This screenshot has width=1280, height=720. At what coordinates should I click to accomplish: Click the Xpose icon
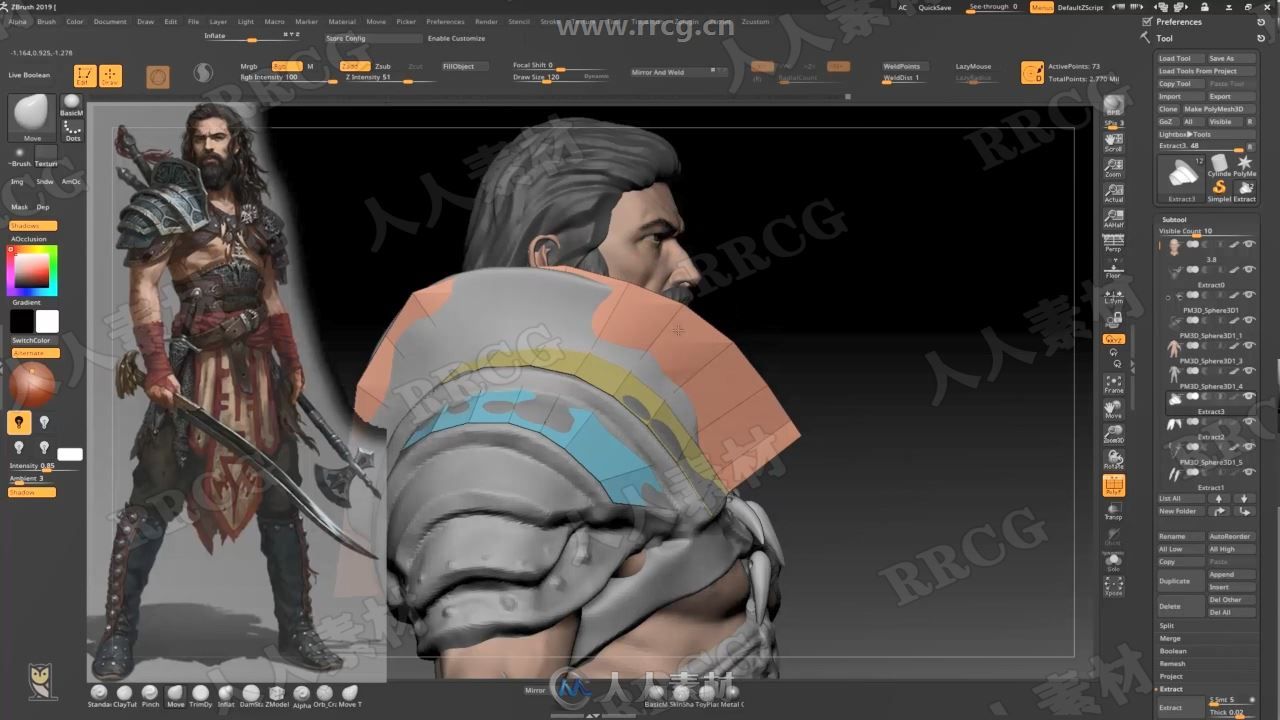(x=1113, y=587)
